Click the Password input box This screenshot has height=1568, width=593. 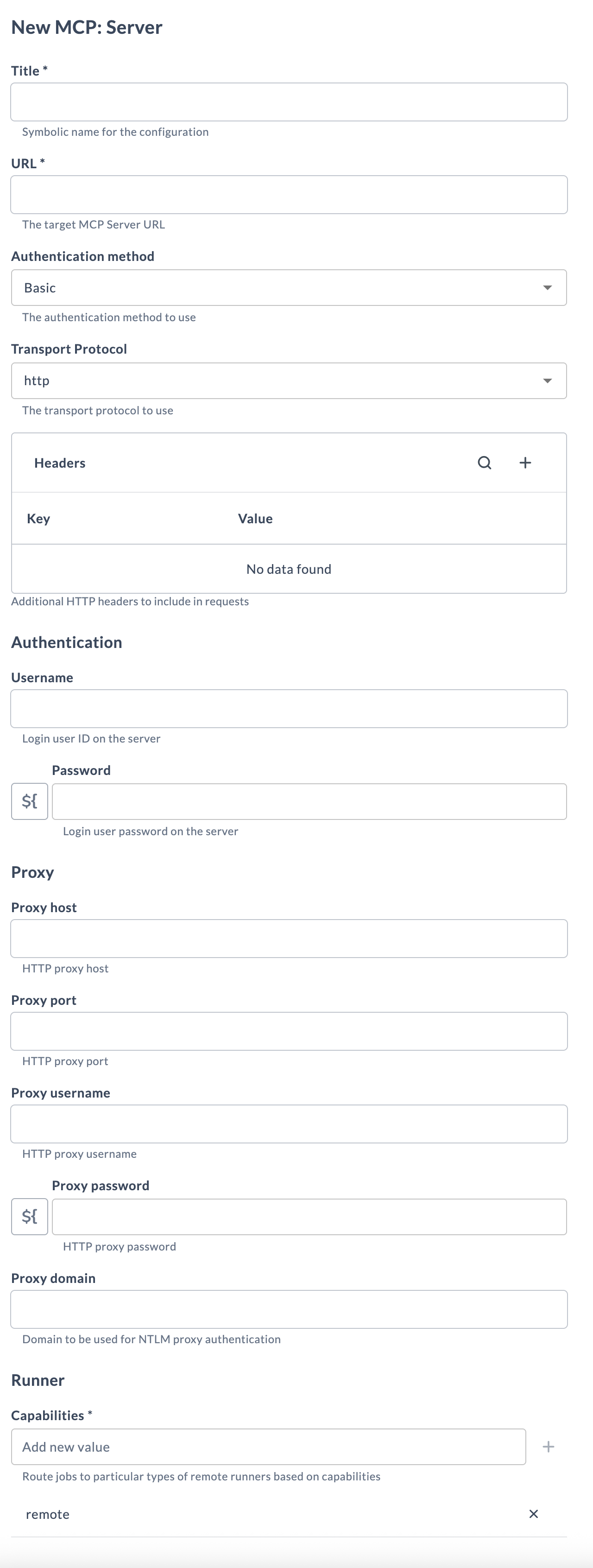[309, 801]
